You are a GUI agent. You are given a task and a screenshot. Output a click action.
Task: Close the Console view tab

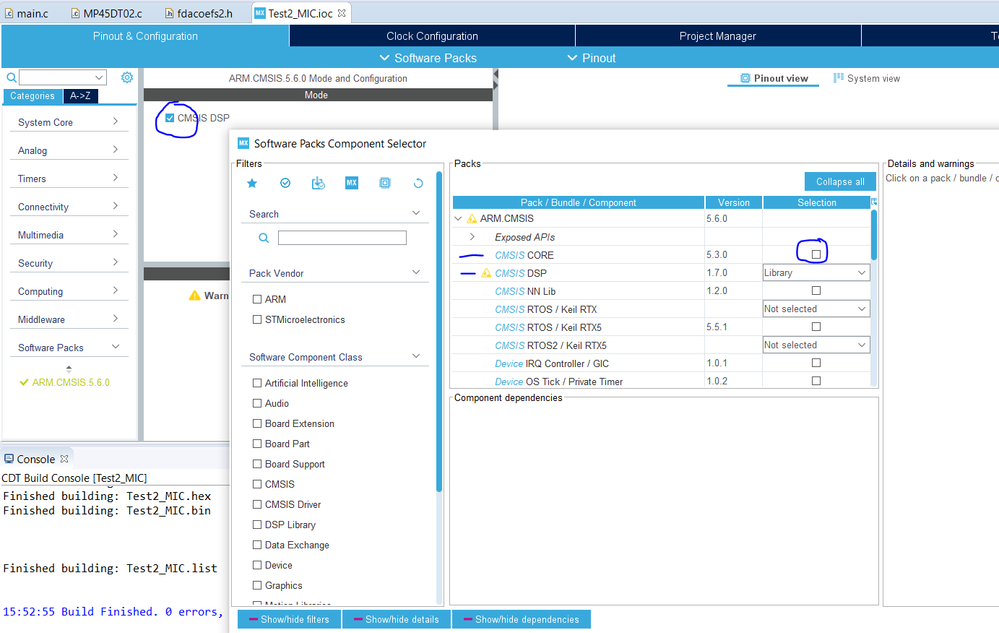click(64, 459)
